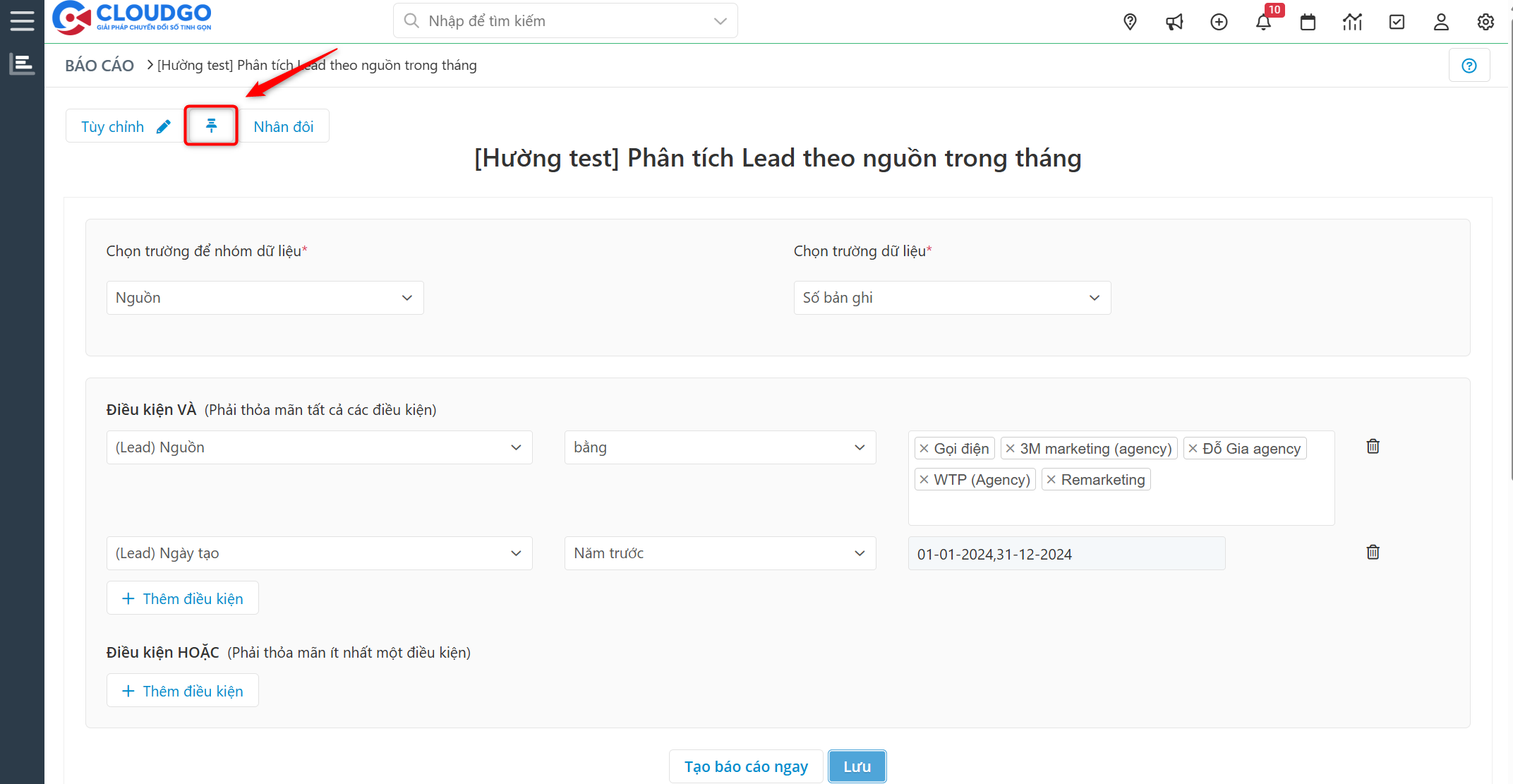Click the megaphone announcements icon
Screen dimensions: 1513x784
(1174, 22)
